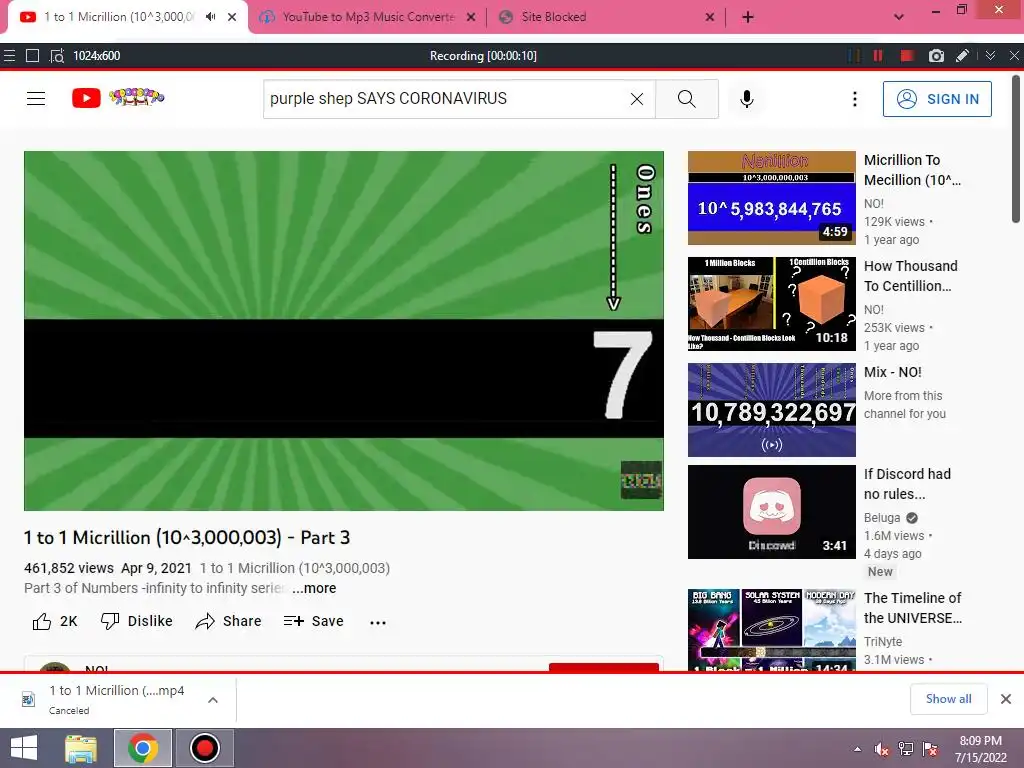This screenshot has width=1024, height=768.
Task: Open the YouTube guide hamburger menu
Action: 36,99
